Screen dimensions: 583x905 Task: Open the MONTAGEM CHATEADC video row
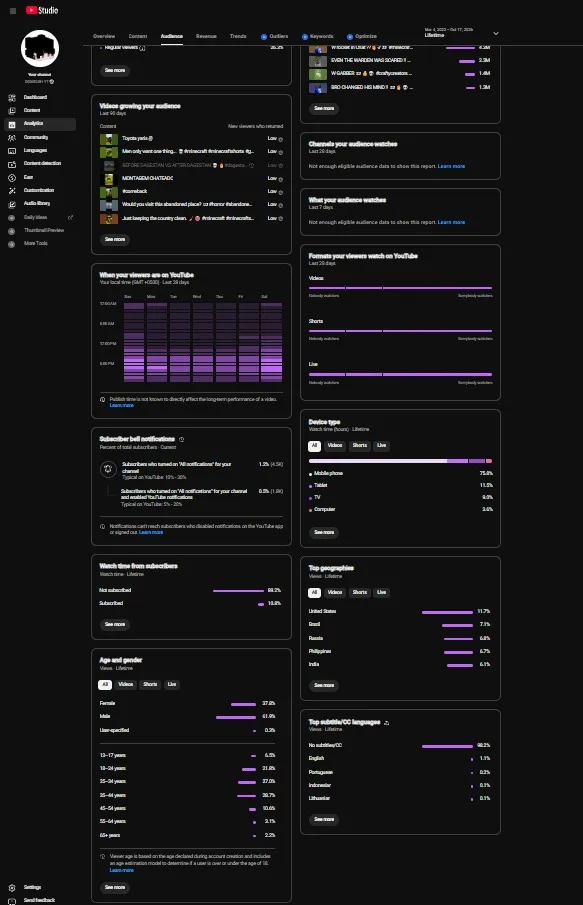[x=192, y=178]
